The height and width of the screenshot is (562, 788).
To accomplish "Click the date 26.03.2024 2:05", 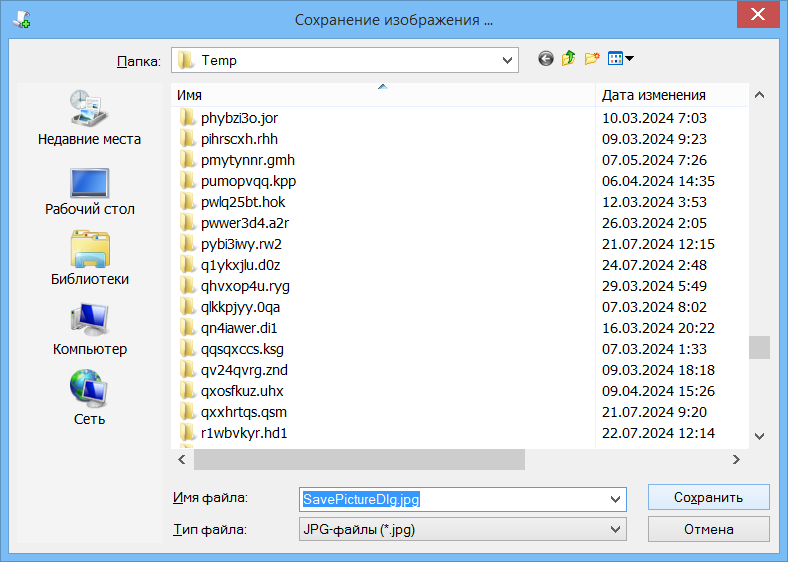I will coord(654,223).
